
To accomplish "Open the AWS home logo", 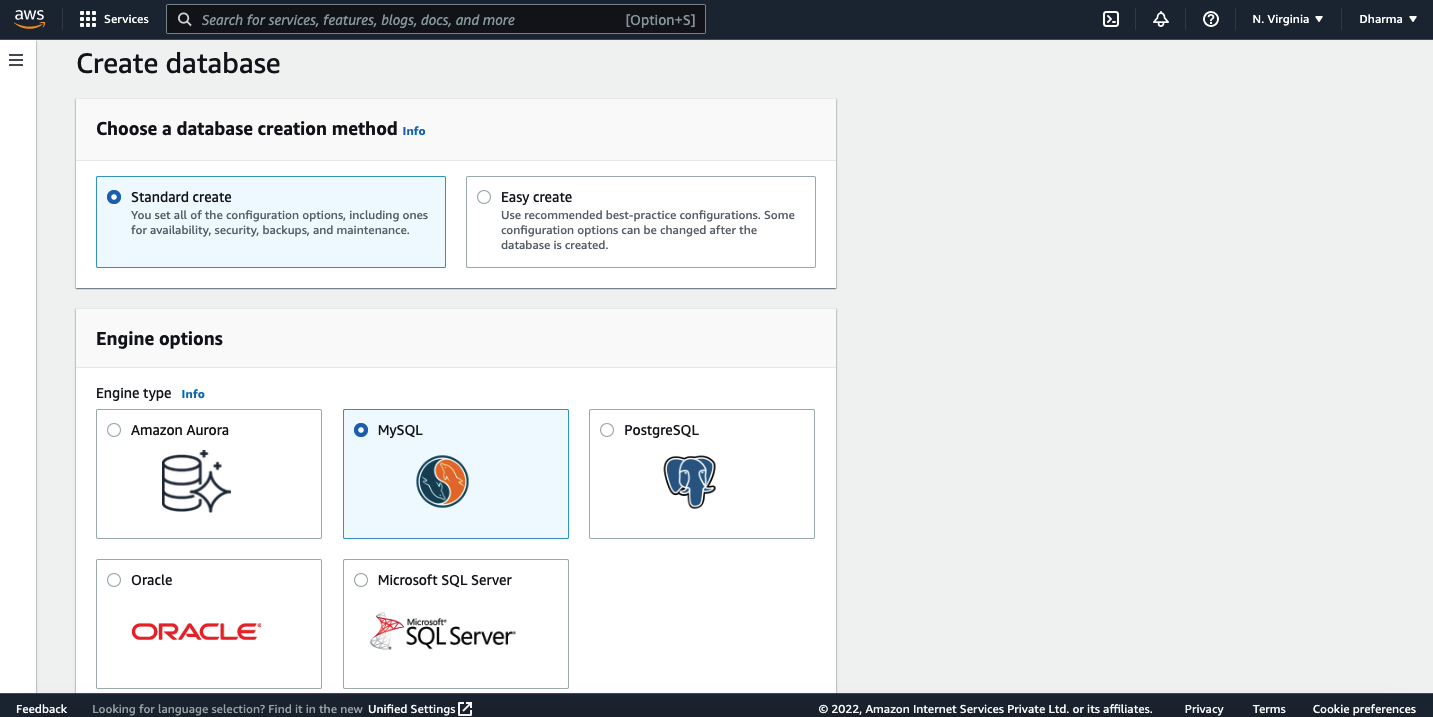I will [30, 19].
